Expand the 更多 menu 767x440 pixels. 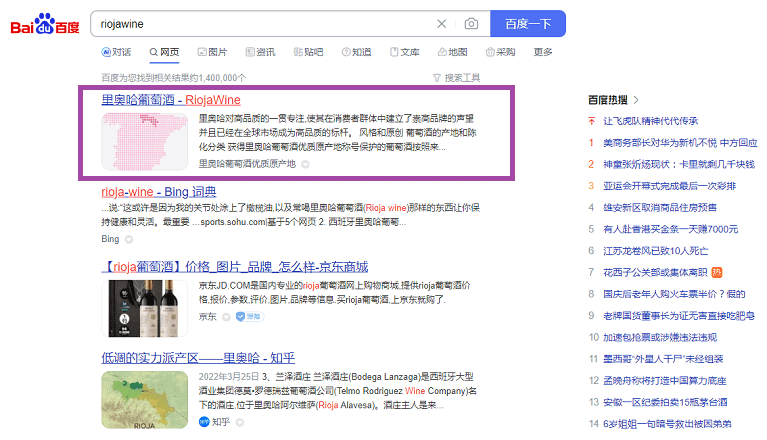point(543,52)
